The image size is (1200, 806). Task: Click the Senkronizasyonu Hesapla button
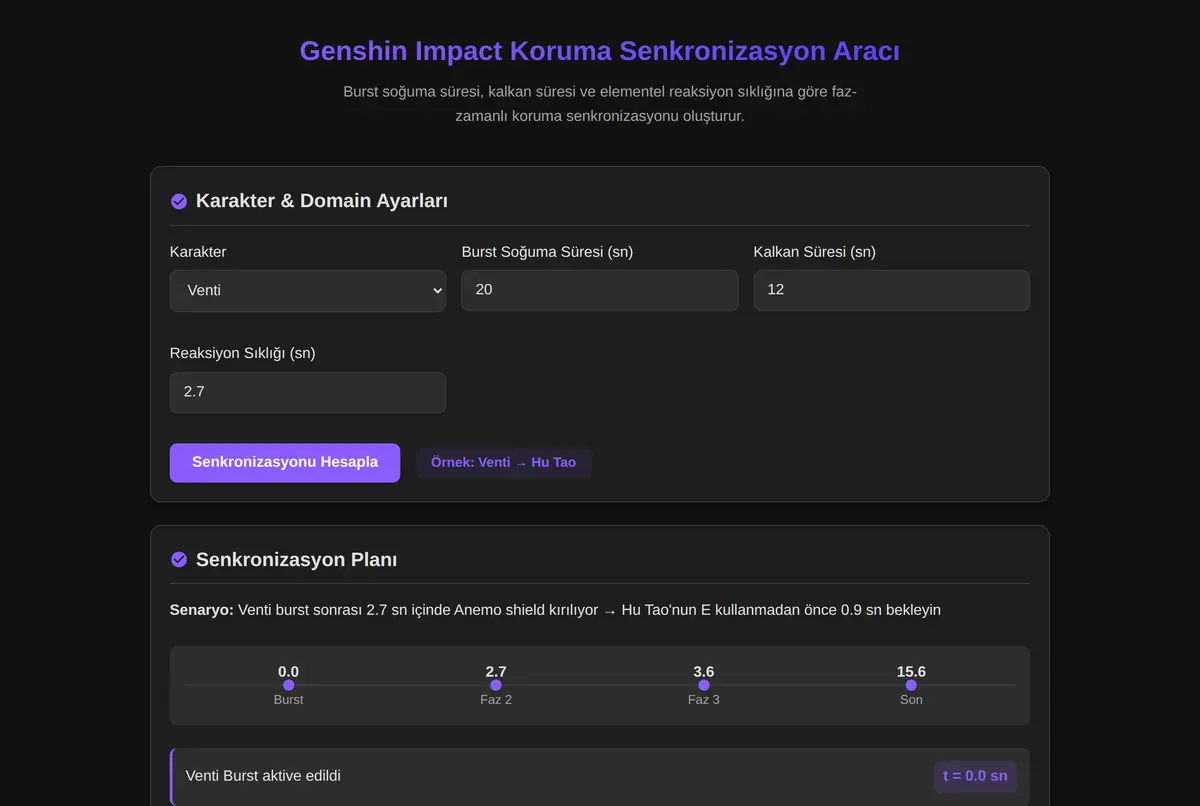coord(285,463)
